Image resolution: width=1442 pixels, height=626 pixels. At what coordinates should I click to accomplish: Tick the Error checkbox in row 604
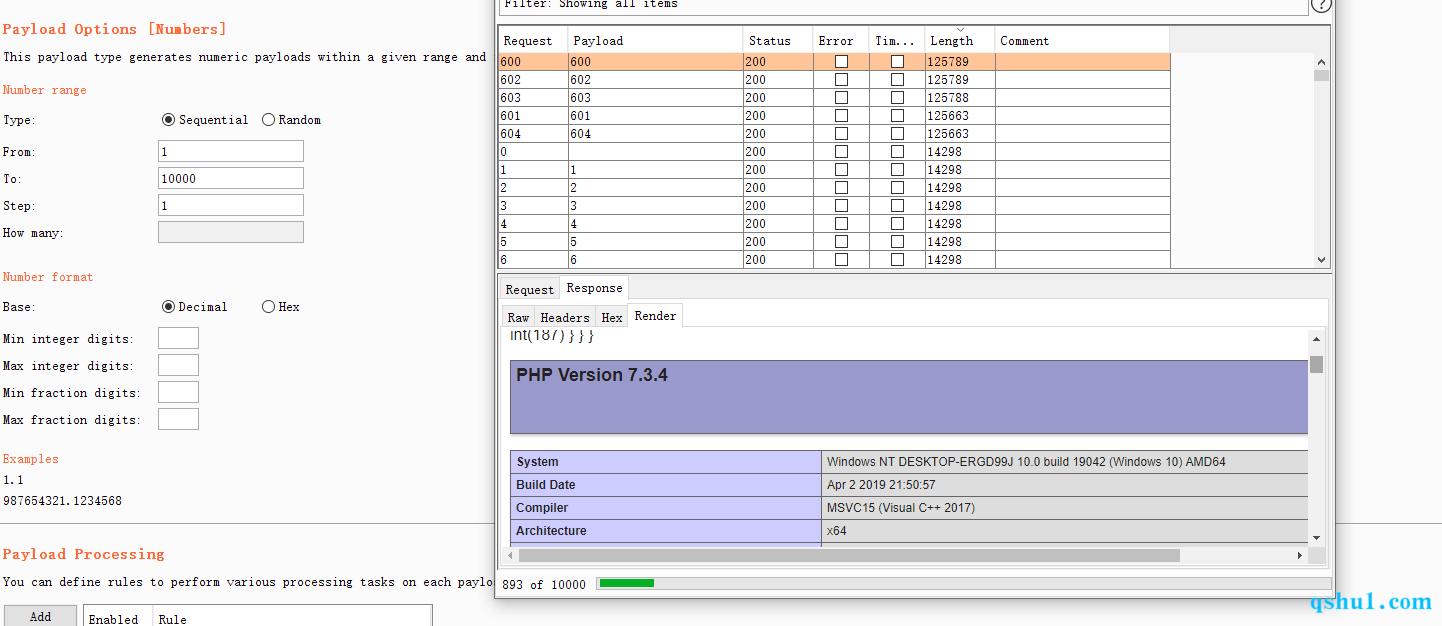tap(841, 134)
